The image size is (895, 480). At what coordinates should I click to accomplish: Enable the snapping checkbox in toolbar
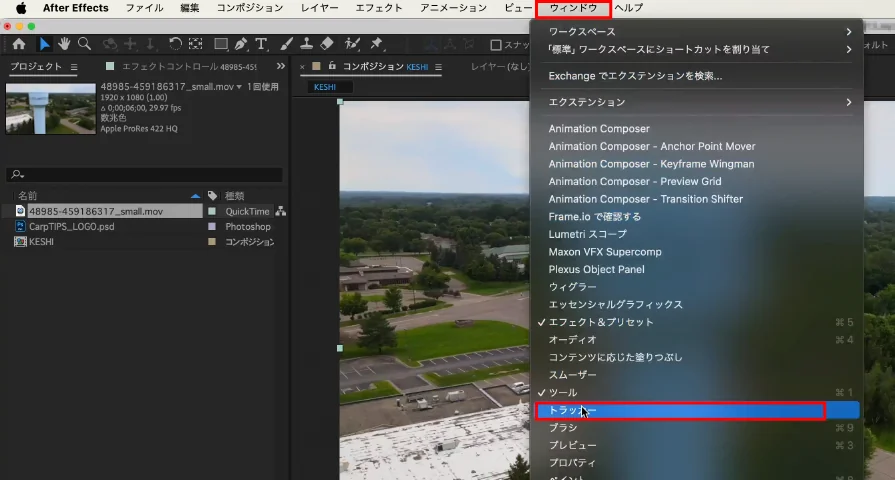tap(496, 45)
